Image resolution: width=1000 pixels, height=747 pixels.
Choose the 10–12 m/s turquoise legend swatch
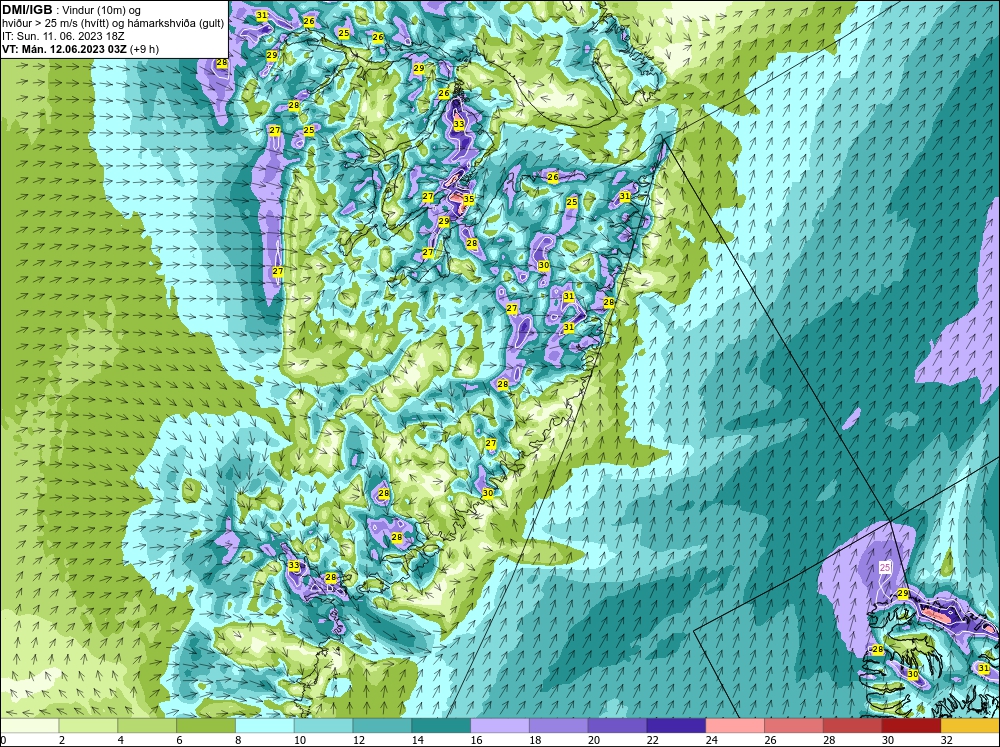click(323, 725)
